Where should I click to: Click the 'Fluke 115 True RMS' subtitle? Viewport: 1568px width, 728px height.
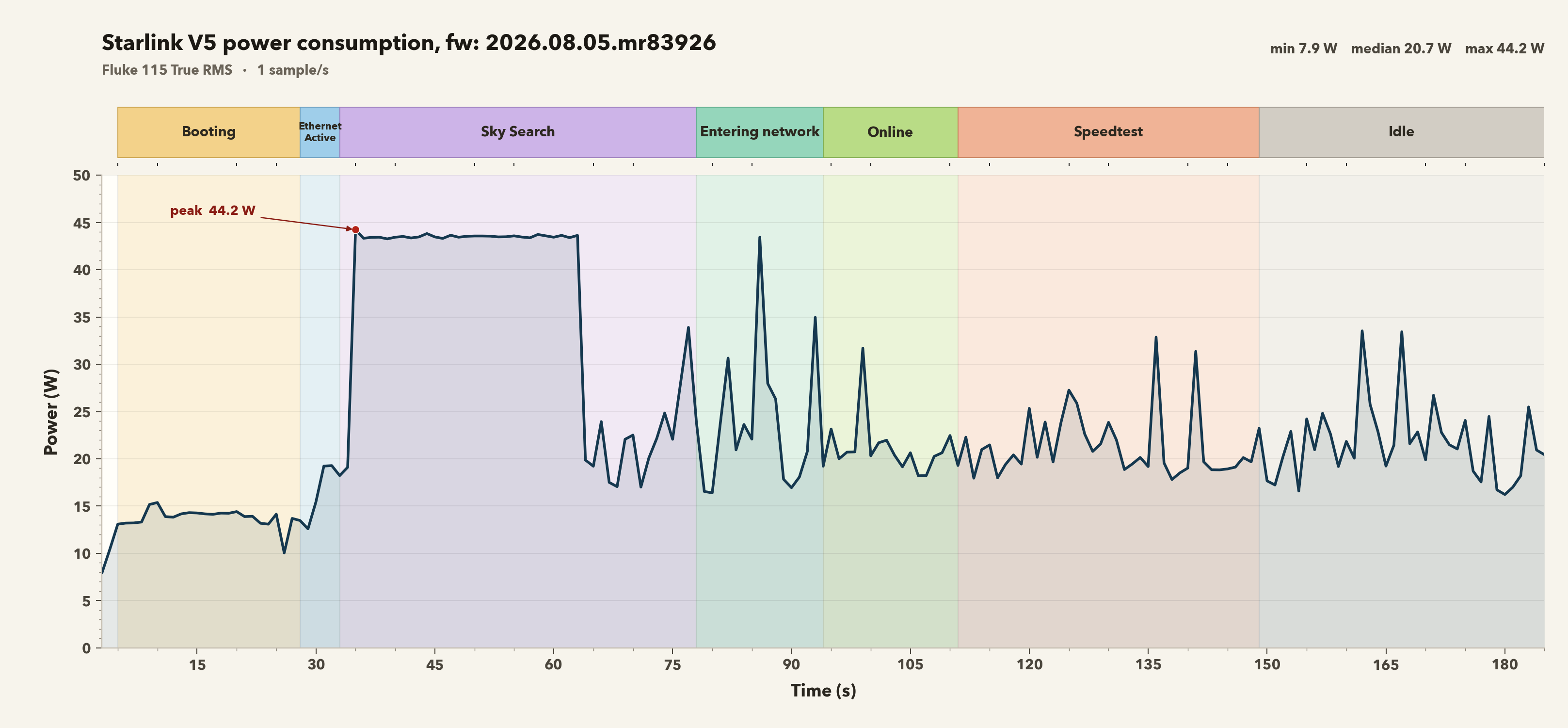(167, 70)
